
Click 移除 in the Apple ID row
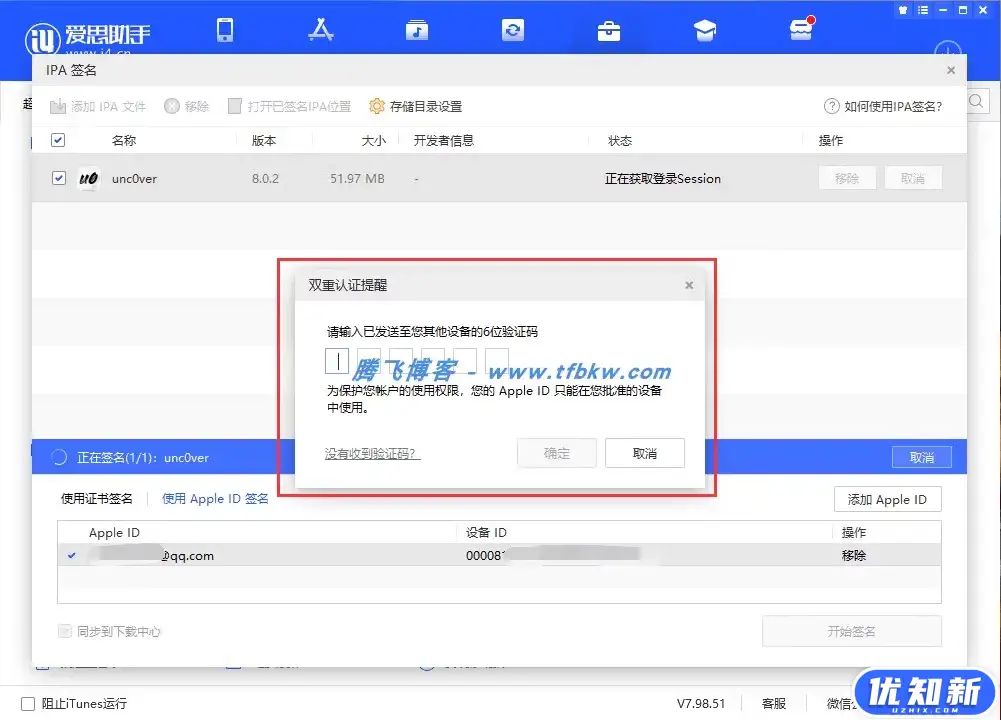(854, 555)
